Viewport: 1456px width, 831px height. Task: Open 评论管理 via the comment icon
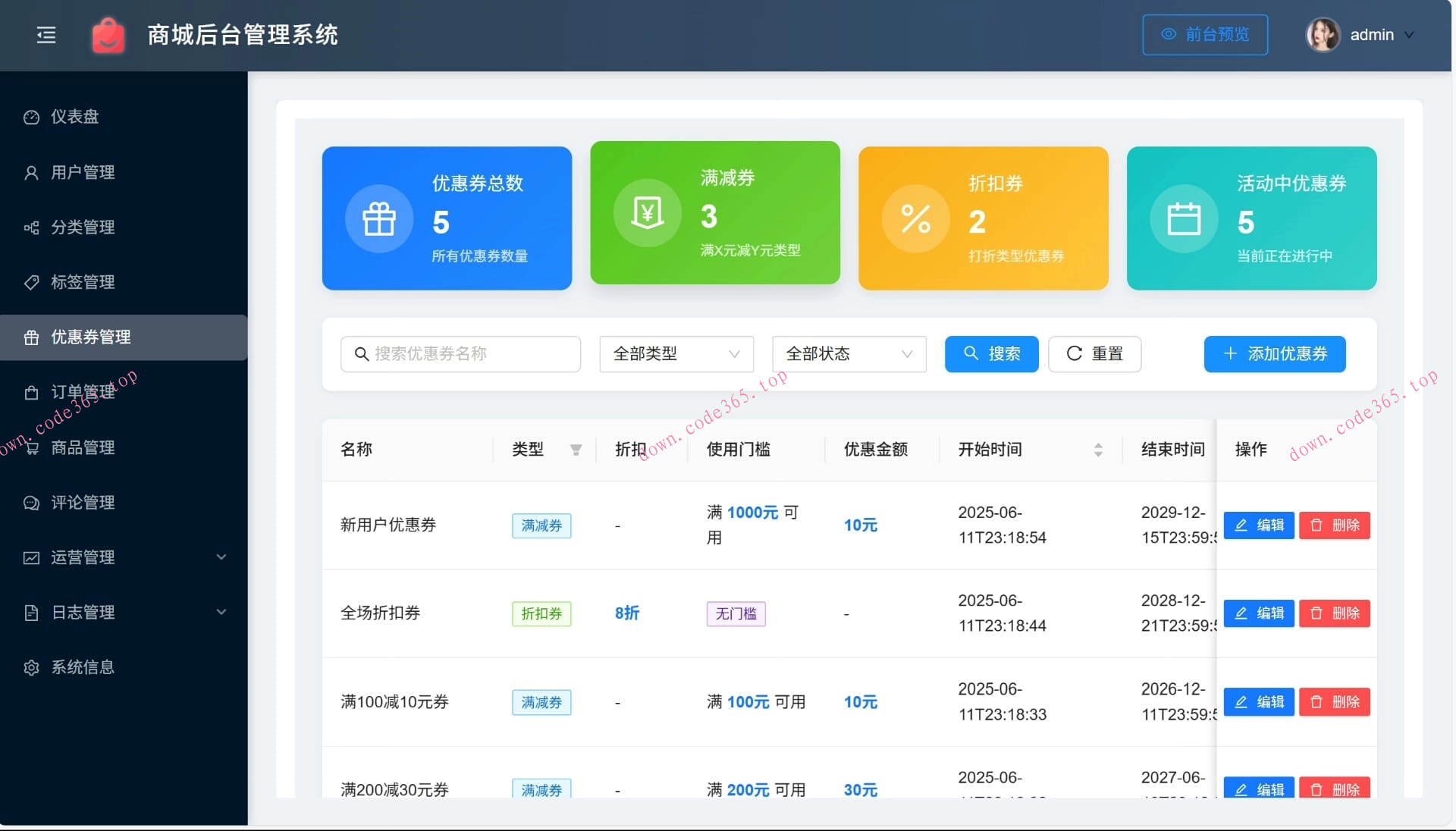(x=31, y=502)
